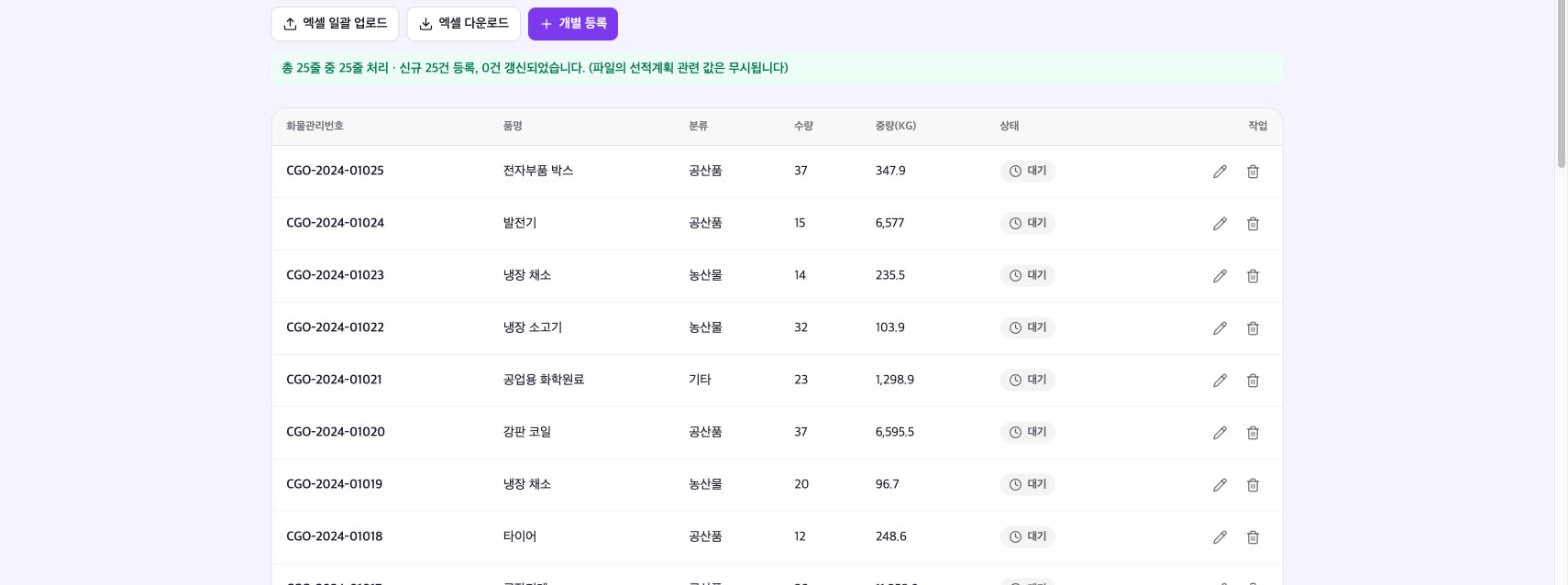
Task: Delete the 발전기 row CGO-2024-01024
Action: point(1252,224)
